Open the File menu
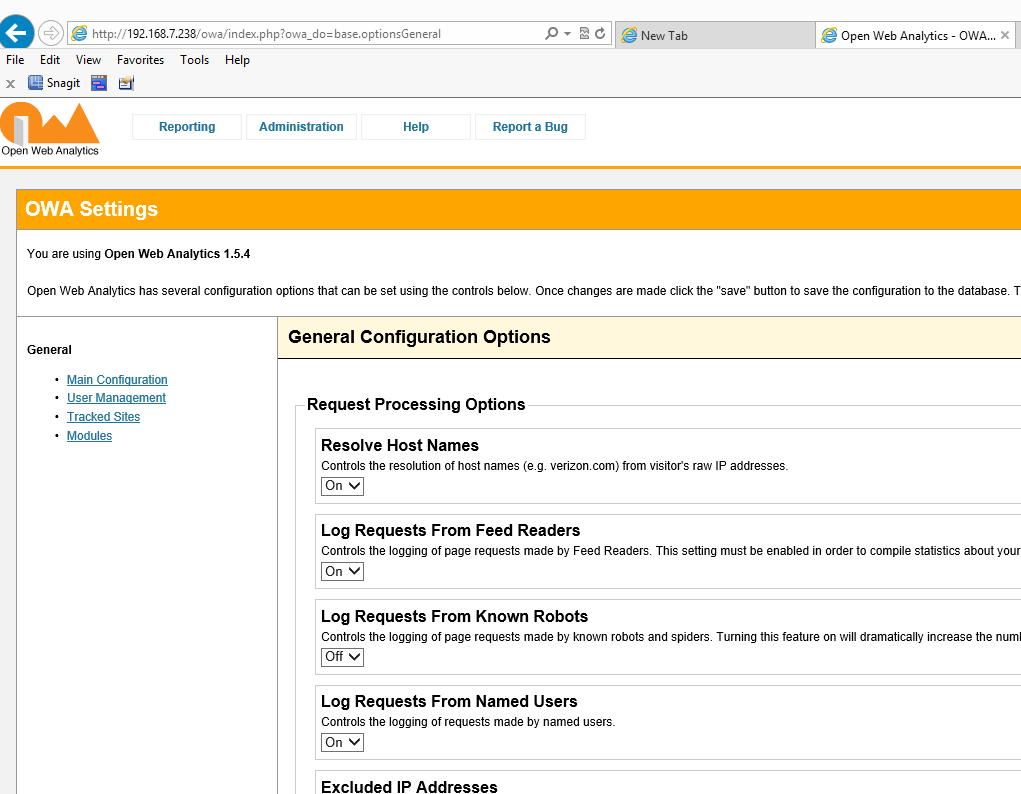 [x=15, y=60]
